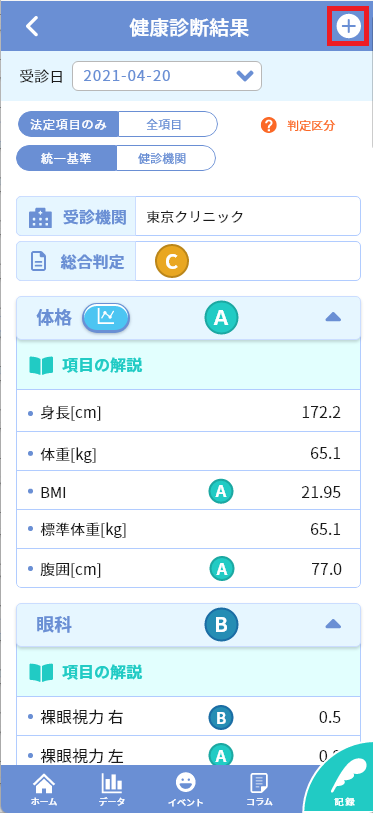Open the コラム tab
The image size is (373, 813).
[x=259, y=789]
